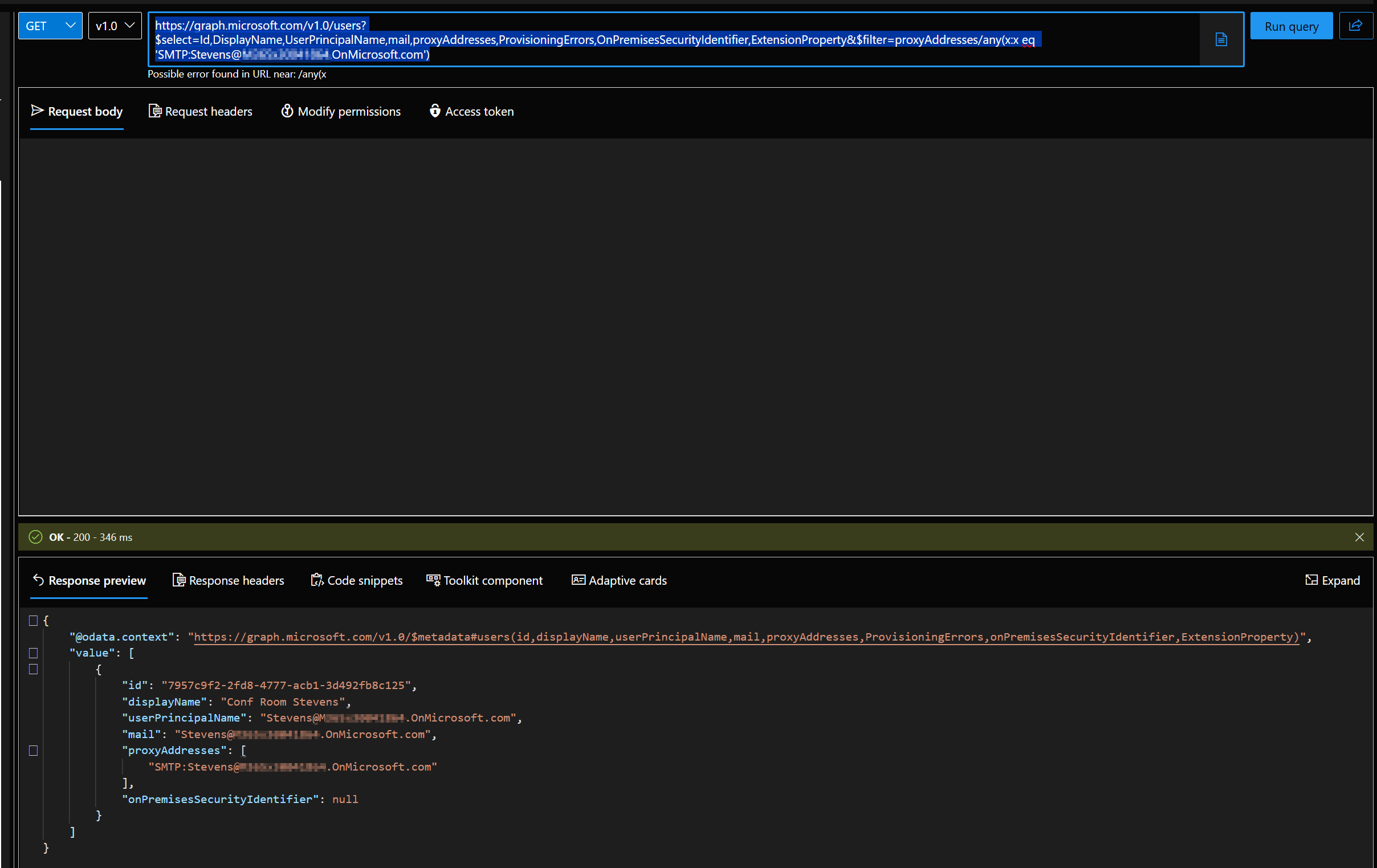Click the Adaptive cards icon

[578, 580]
